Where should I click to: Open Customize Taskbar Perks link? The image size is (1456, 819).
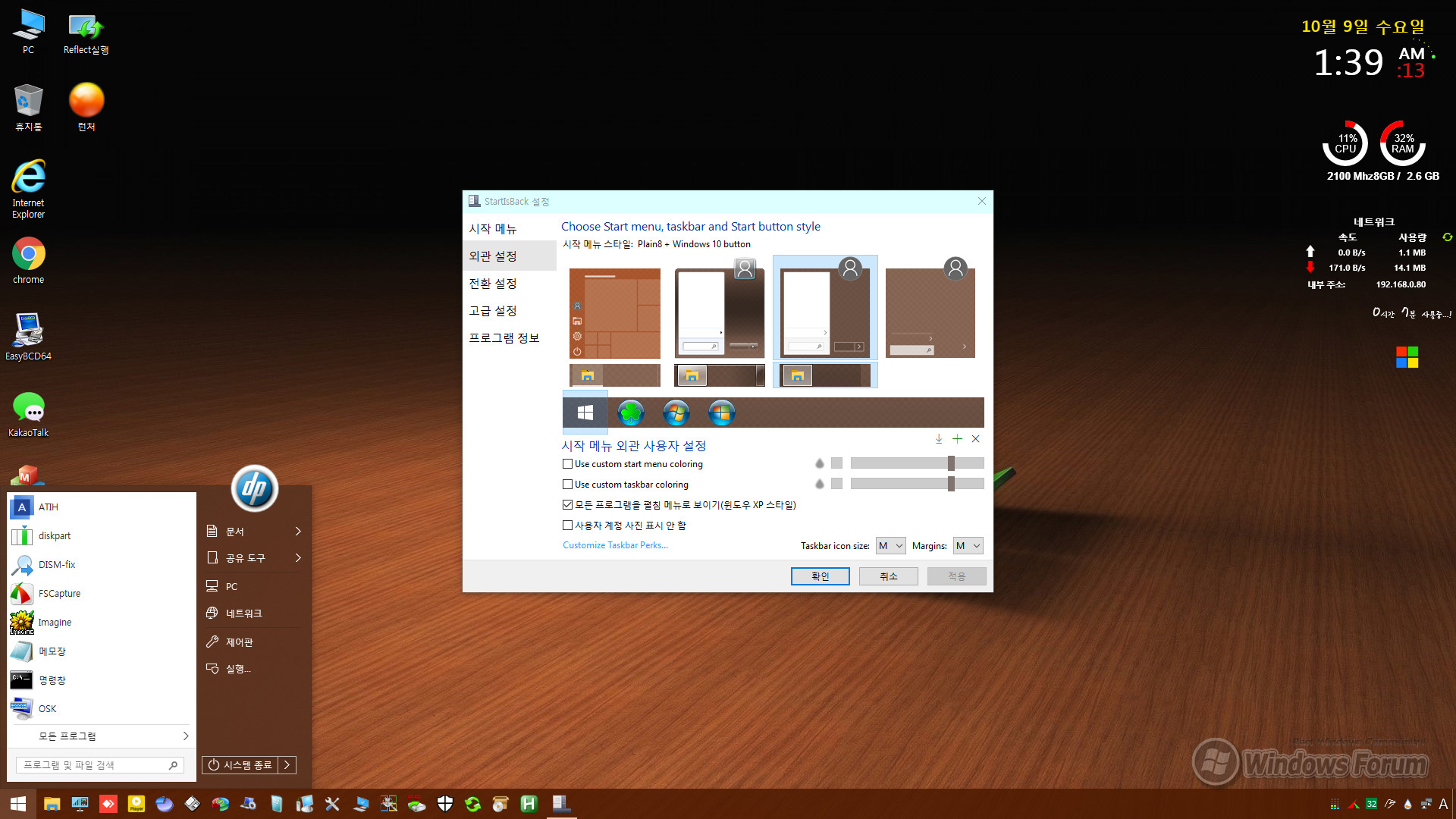coord(615,545)
